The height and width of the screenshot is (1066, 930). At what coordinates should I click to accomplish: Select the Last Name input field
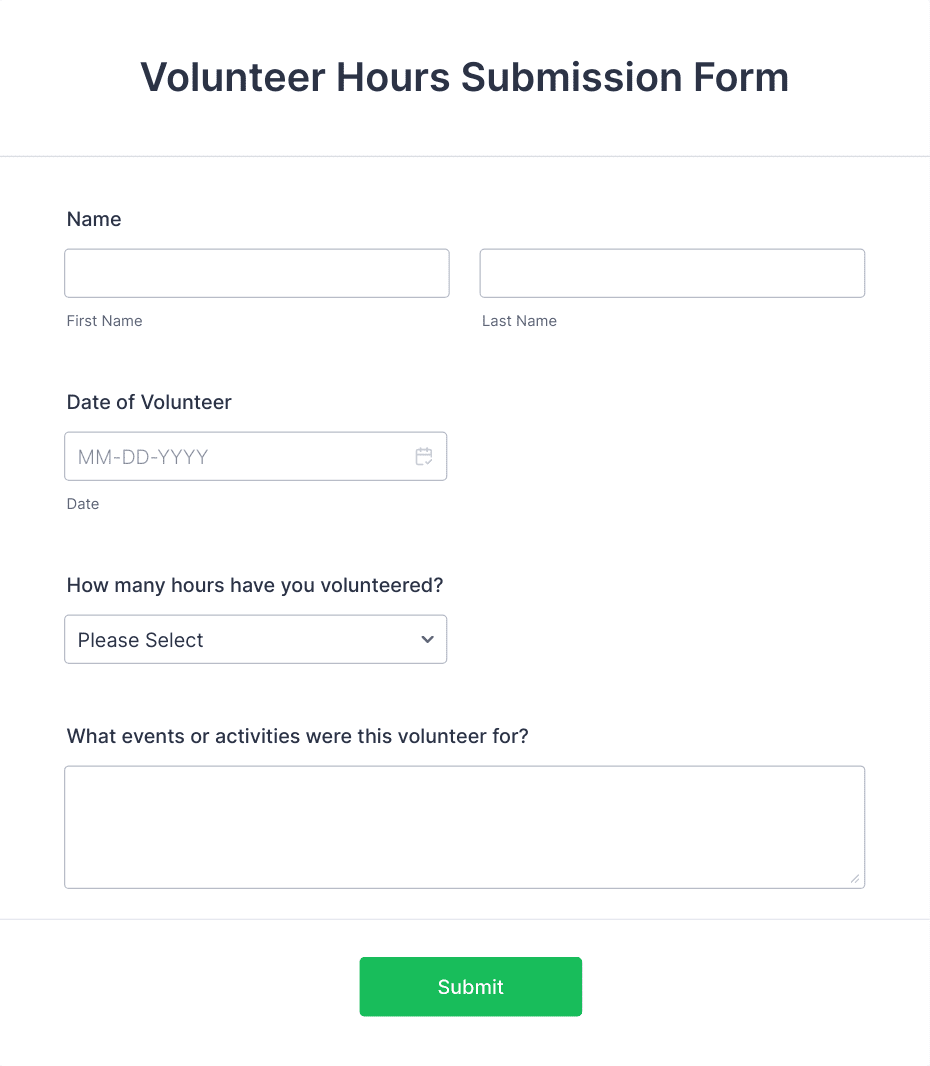[x=672, y=273]
